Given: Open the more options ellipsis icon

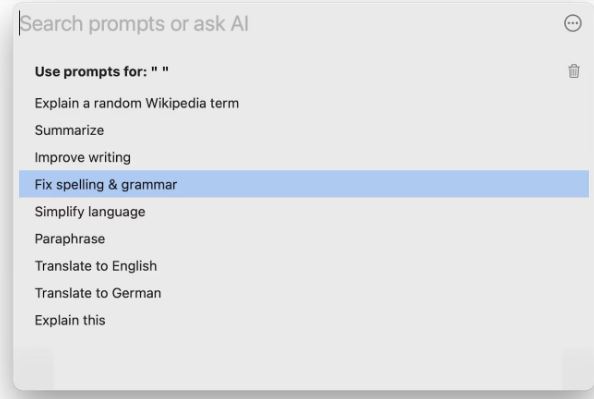Looking at the screenshot, I should (572, 23).
